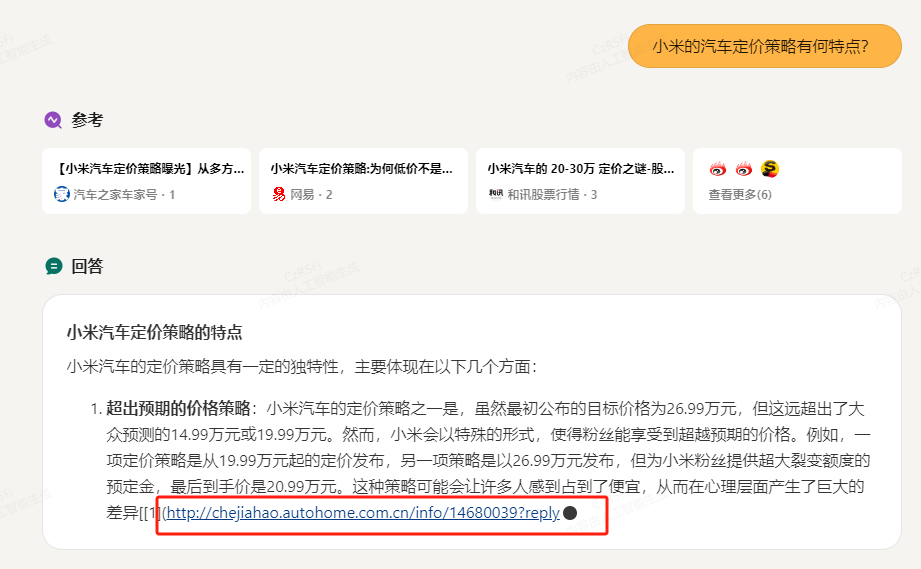The image size is (921, 569).
Task: Click the yellow Sohu S icon
Action: click(x=769, y=169)
